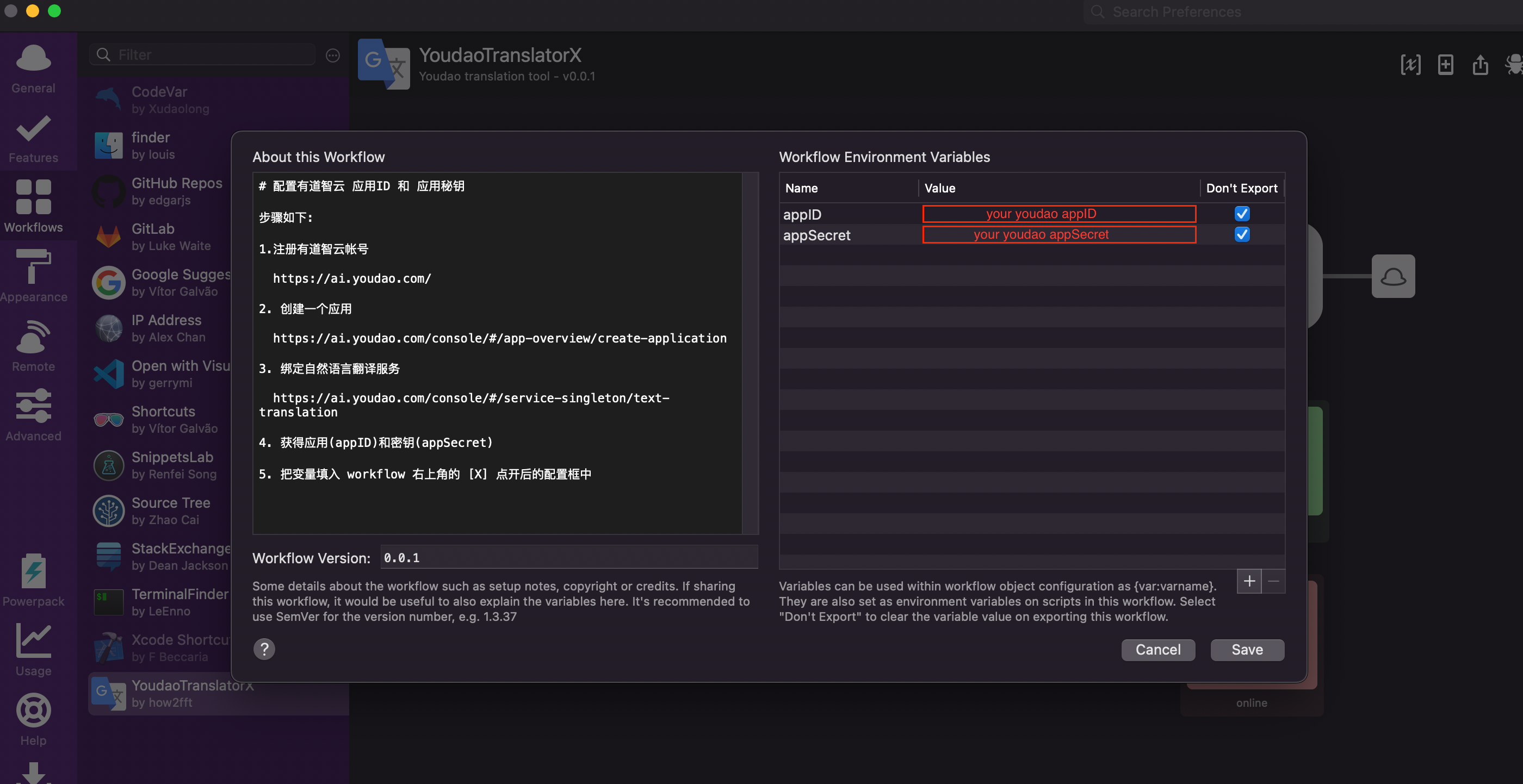Open the Usage statistics section
1523x784 pixels.
click(33, 650)
